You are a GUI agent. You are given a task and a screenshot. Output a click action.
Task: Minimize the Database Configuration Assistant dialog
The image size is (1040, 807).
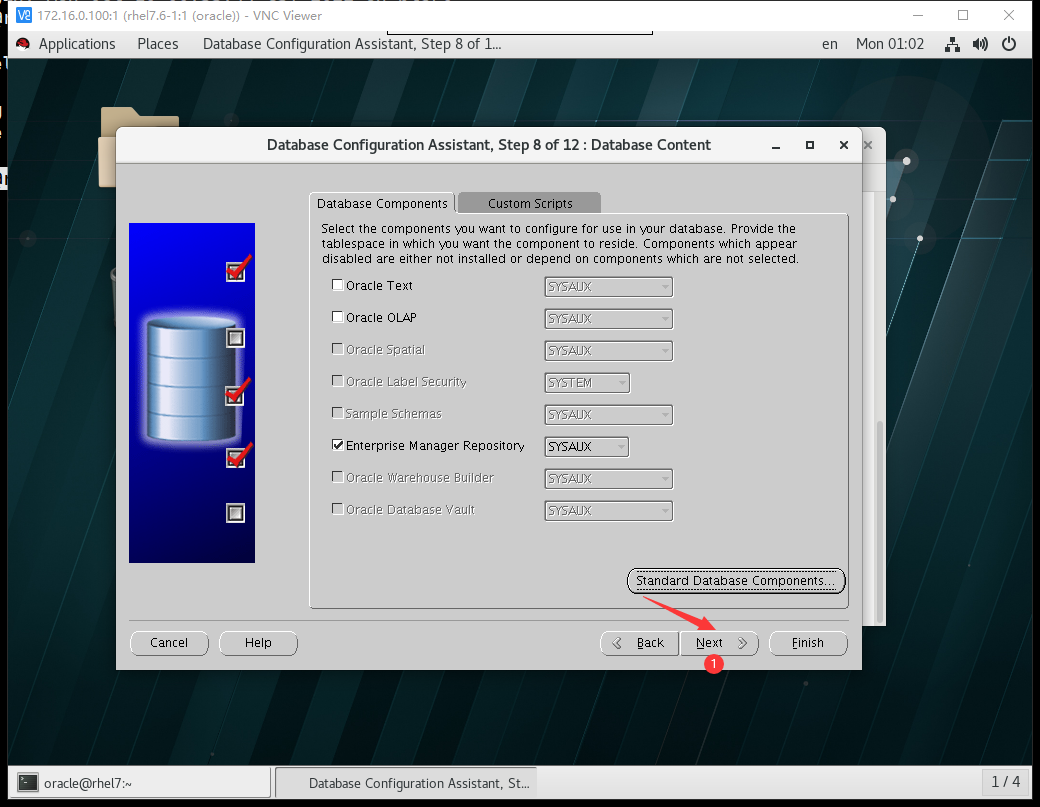776,145
